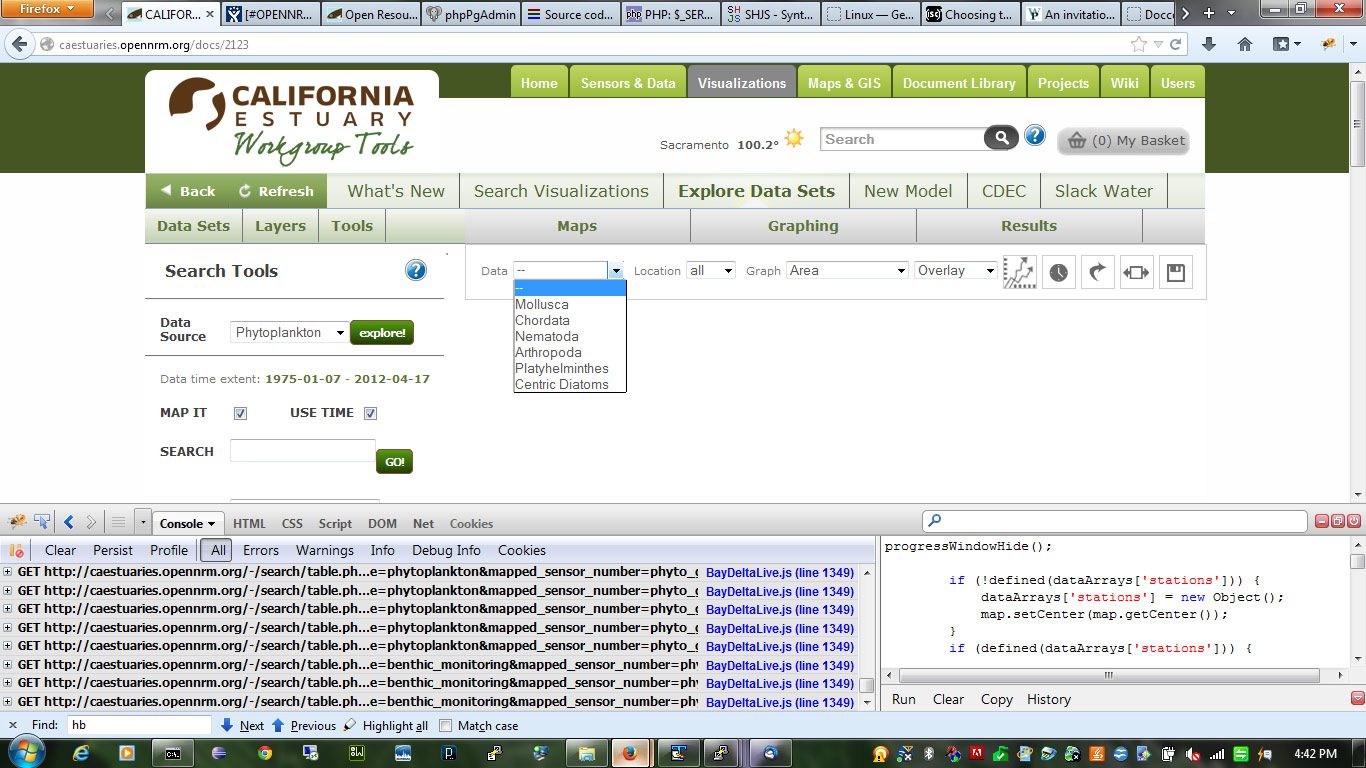
Task: Toggle the USE TIME checkbox
Action: 371,413
